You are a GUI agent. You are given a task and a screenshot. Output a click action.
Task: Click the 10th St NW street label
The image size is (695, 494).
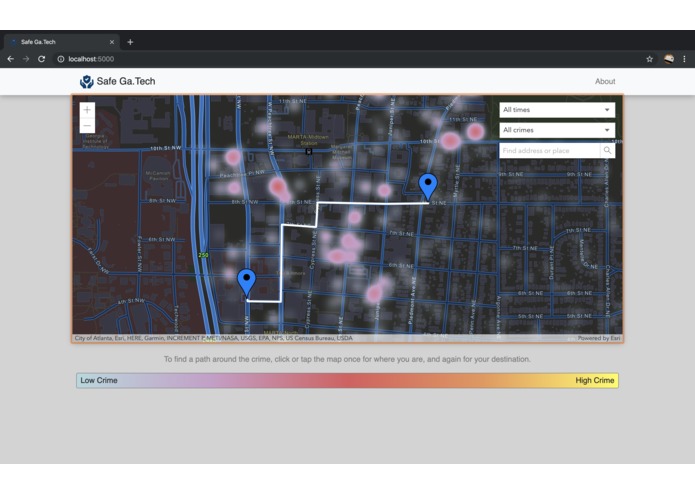[x=166, y=148]
